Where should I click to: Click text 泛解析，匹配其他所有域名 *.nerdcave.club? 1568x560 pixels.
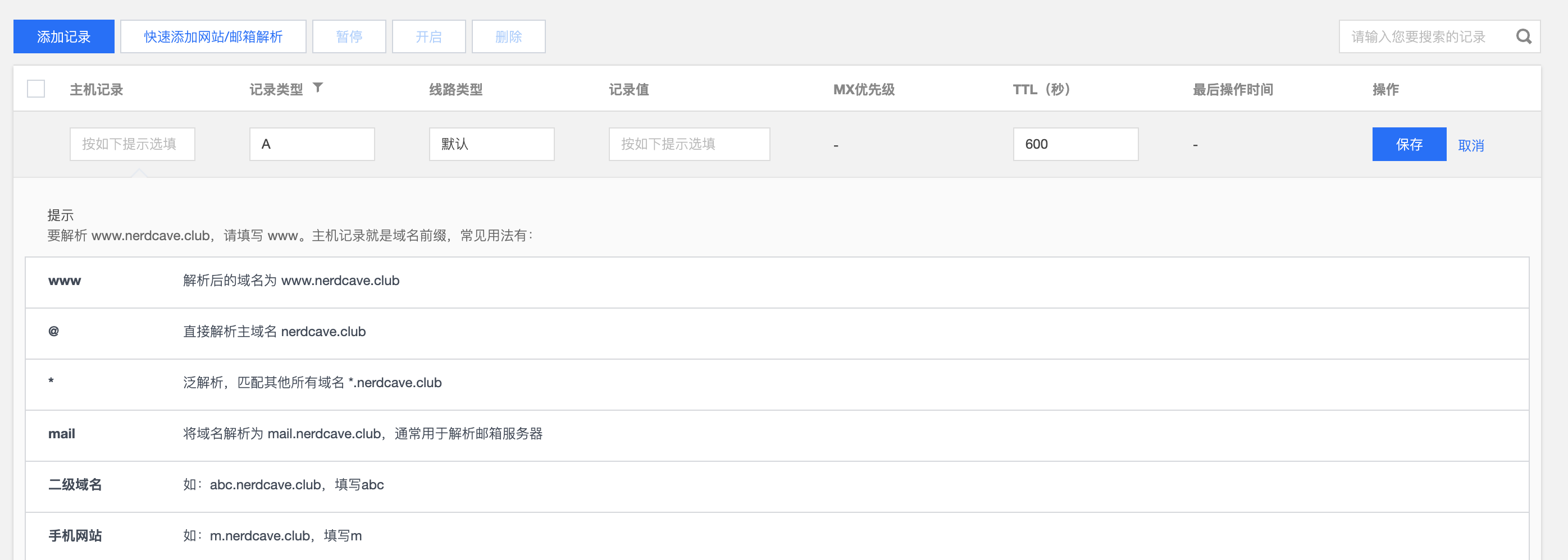tap(312, 383)
